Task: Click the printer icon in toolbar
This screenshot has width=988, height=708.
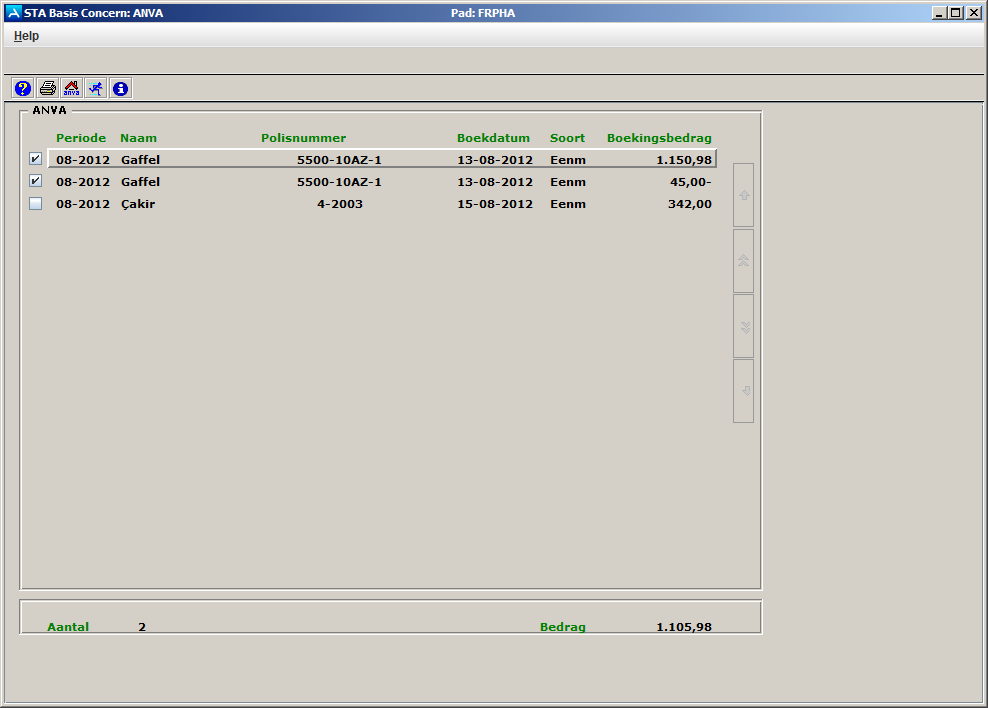Action: pyautogui.click(x=47, y=88)
